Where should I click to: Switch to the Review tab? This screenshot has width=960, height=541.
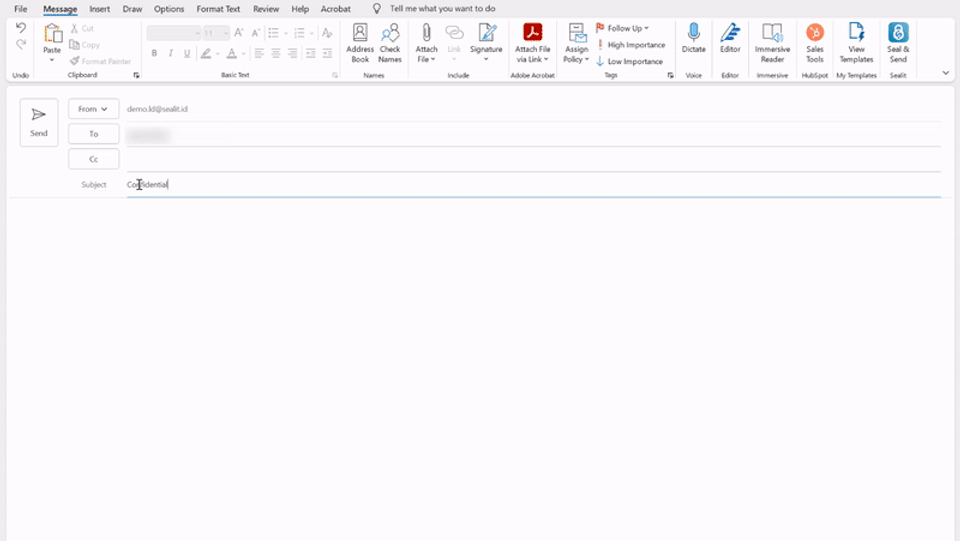(266, 9)
